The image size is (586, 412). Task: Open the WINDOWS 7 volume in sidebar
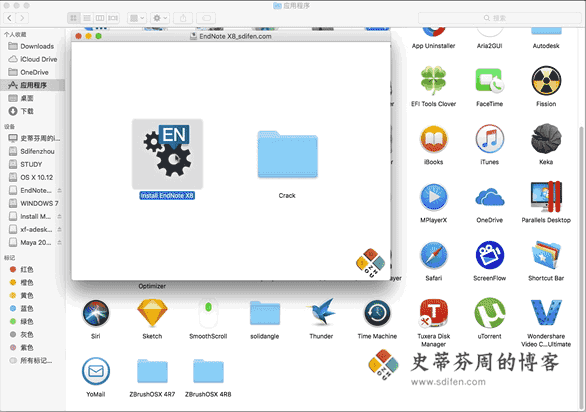pyautogui.click(x=33, y=203)
